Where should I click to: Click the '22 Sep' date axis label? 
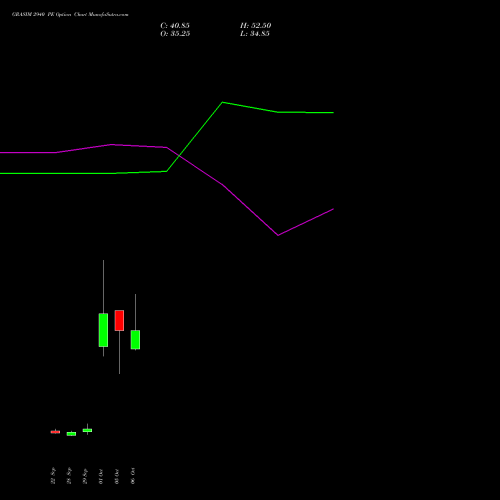[53, 476]
